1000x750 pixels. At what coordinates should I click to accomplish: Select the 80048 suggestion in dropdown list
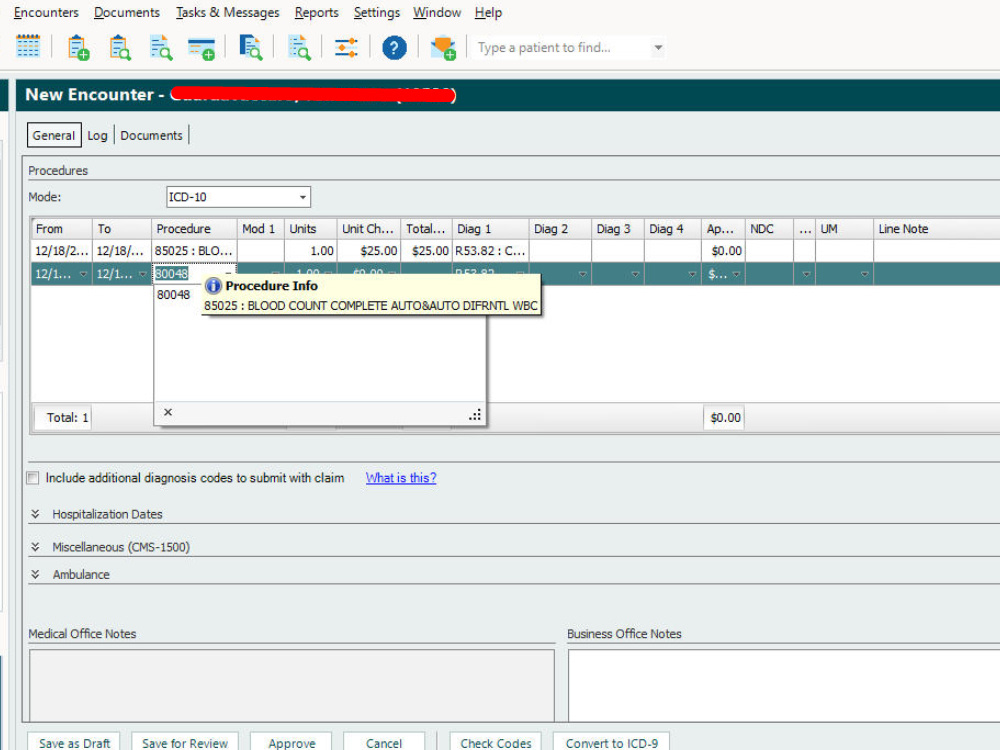tap(173, 295)
